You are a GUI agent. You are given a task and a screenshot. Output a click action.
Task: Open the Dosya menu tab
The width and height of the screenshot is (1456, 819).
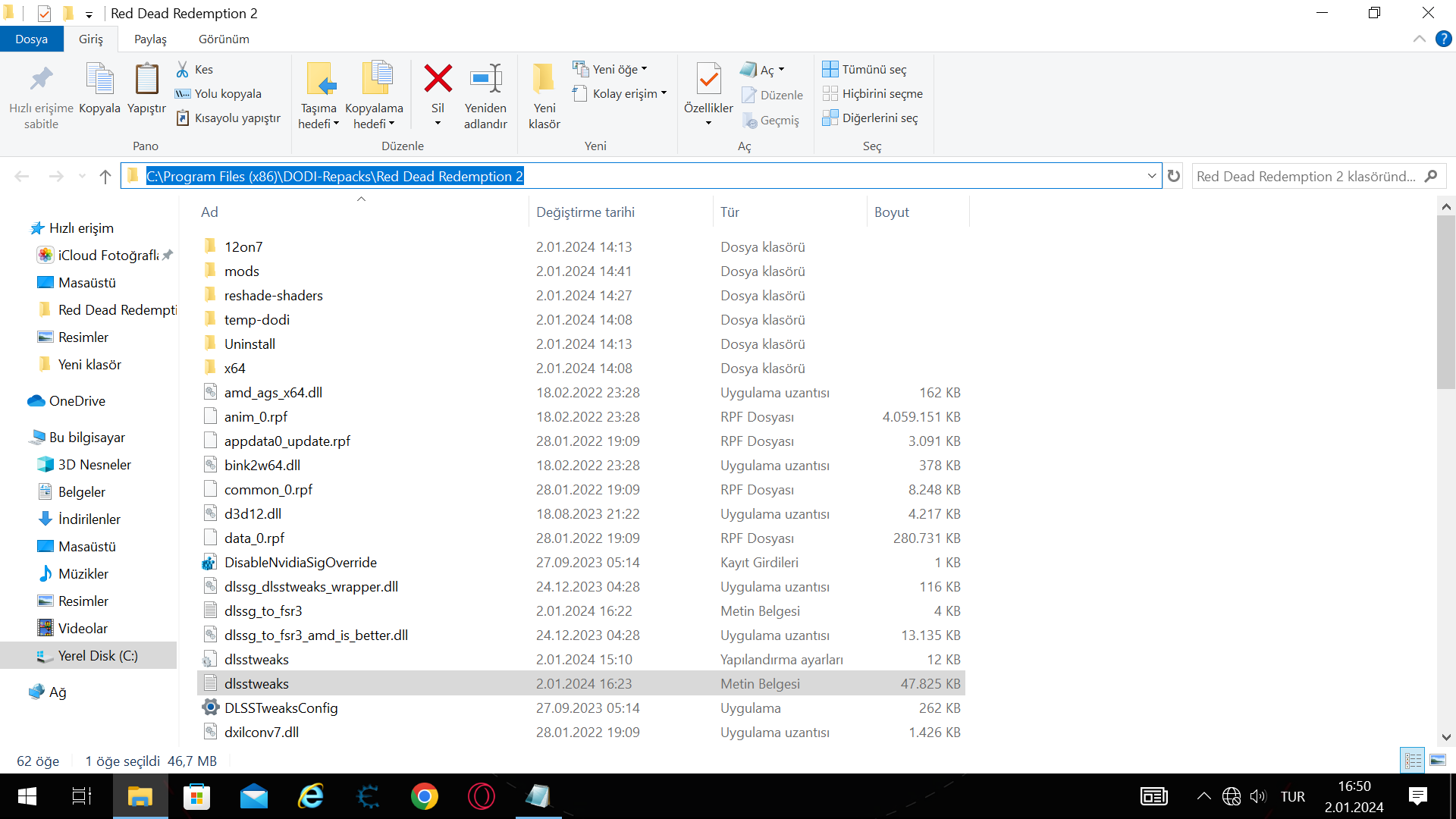tap(31, 39)
